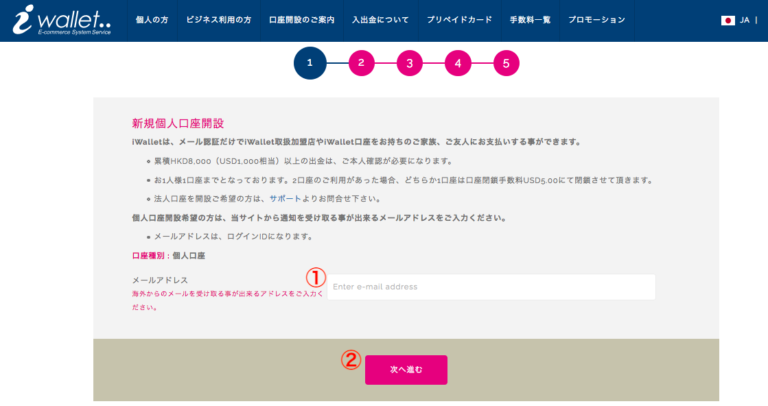The height and width of the screenshot is (406, 768).
Task: Open the プロモーション menu
Action: [x=597, y=20]
